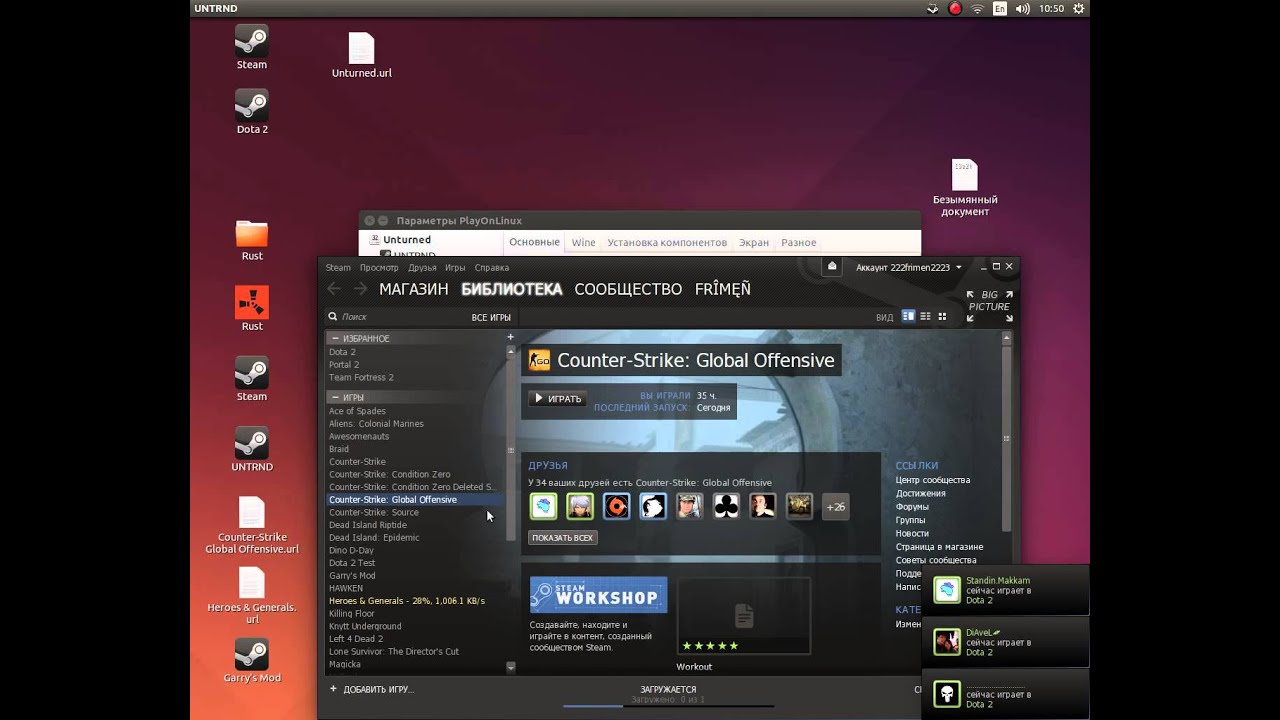1280x720 pixels.
Task: Click the download progress bar
Action: pyautogui.click(x=668, y=705)
